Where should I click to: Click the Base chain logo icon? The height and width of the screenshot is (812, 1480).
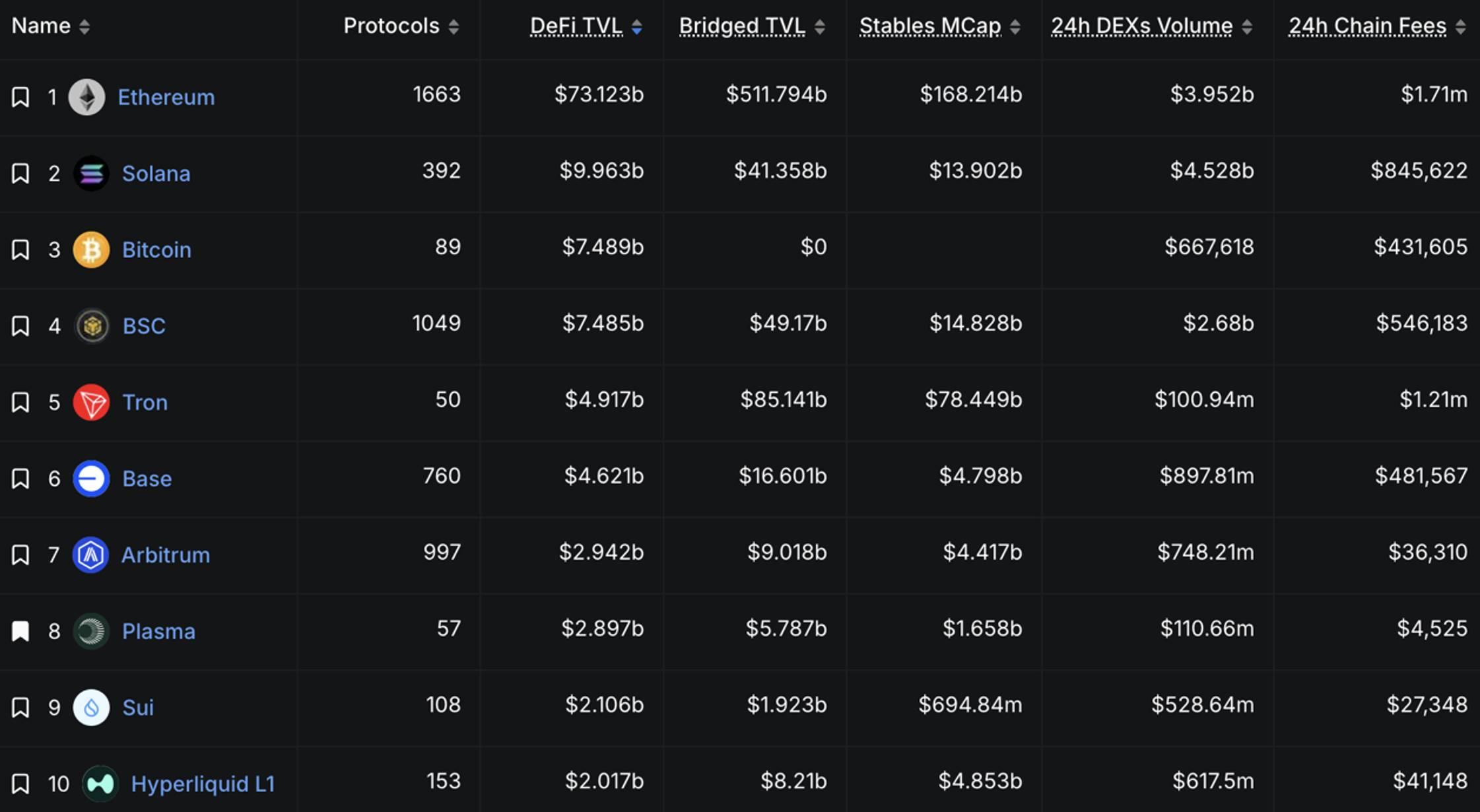91,479
